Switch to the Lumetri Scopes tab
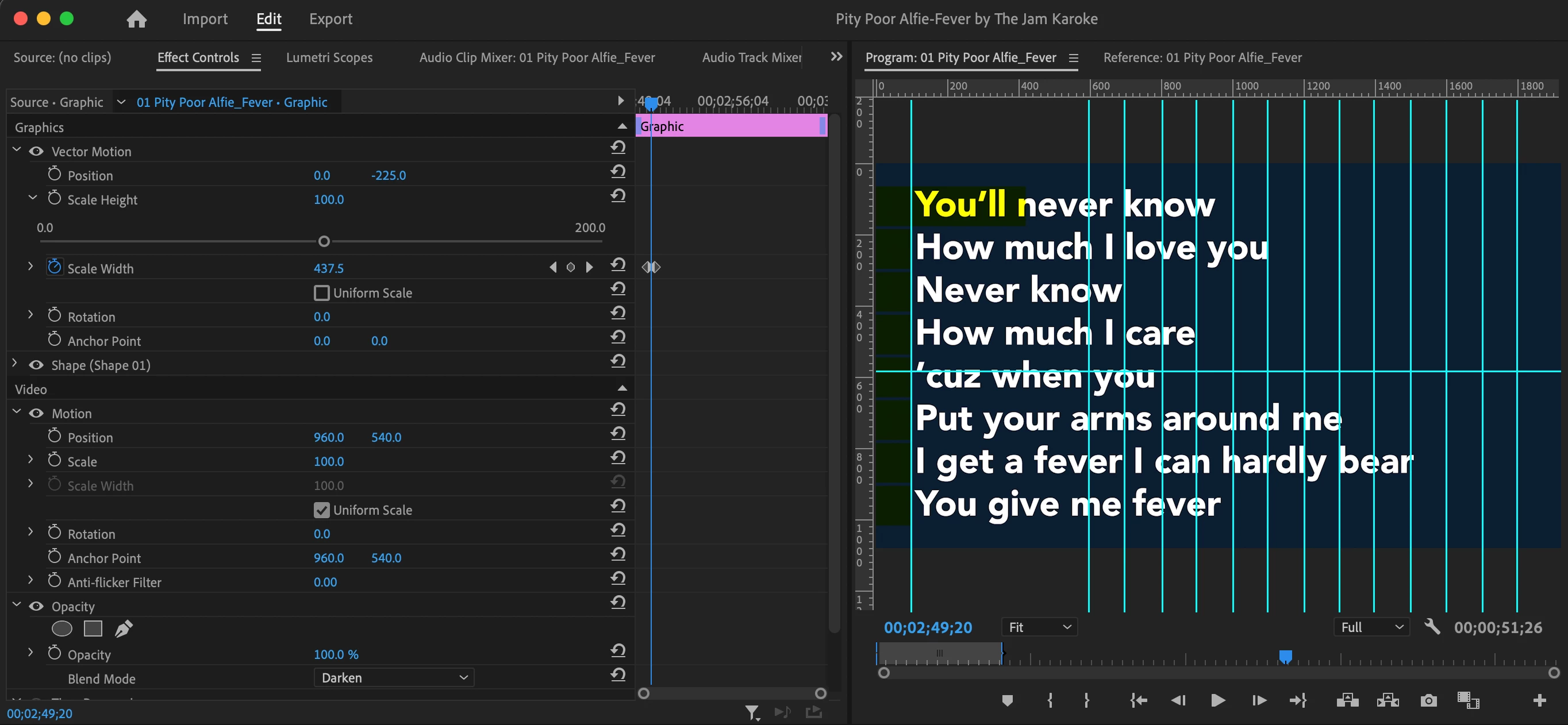Screen dimensions: 1568x725 (x=329, y=57)
